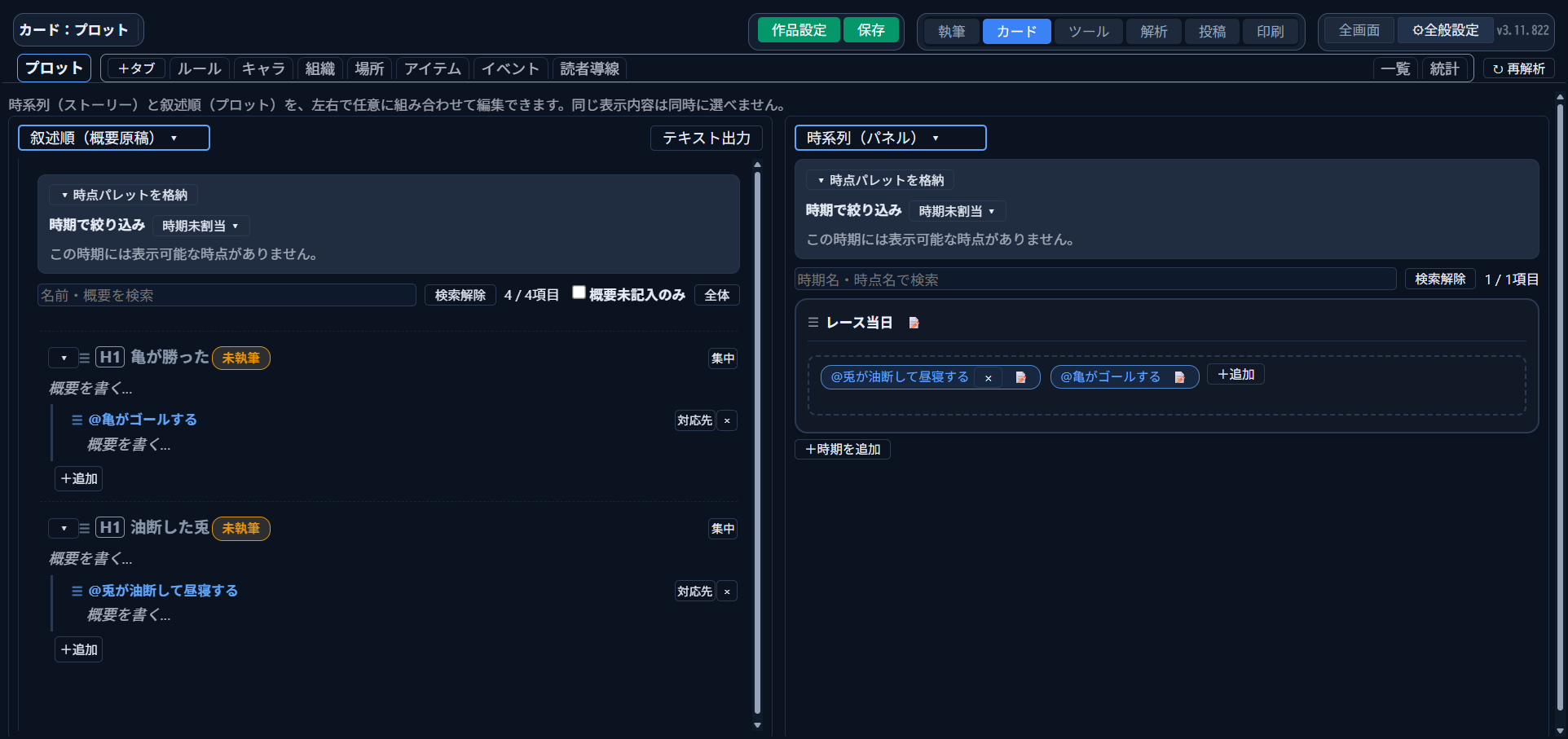Click the left pane vertical scrollbar
1568x739 pixels.
[x=757, y=442]
